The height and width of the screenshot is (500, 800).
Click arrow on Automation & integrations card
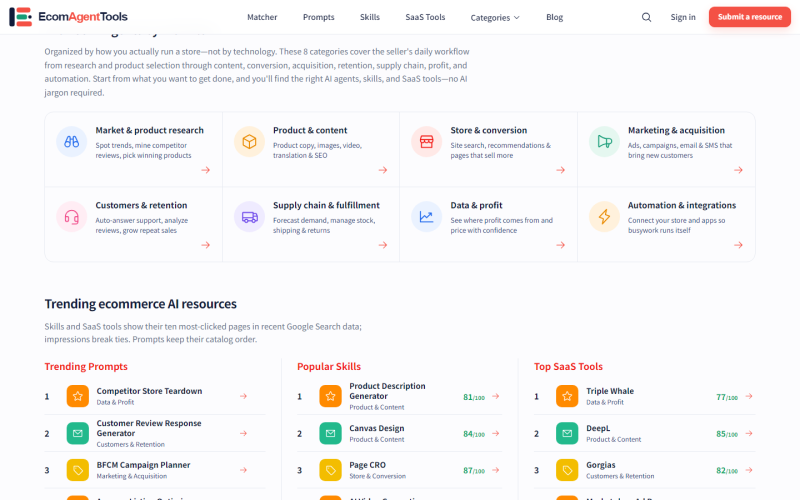pos(738,245)
